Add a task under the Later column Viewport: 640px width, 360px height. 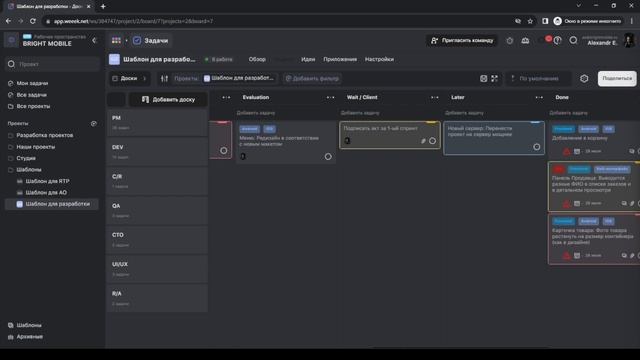click(x=464, y=113)
